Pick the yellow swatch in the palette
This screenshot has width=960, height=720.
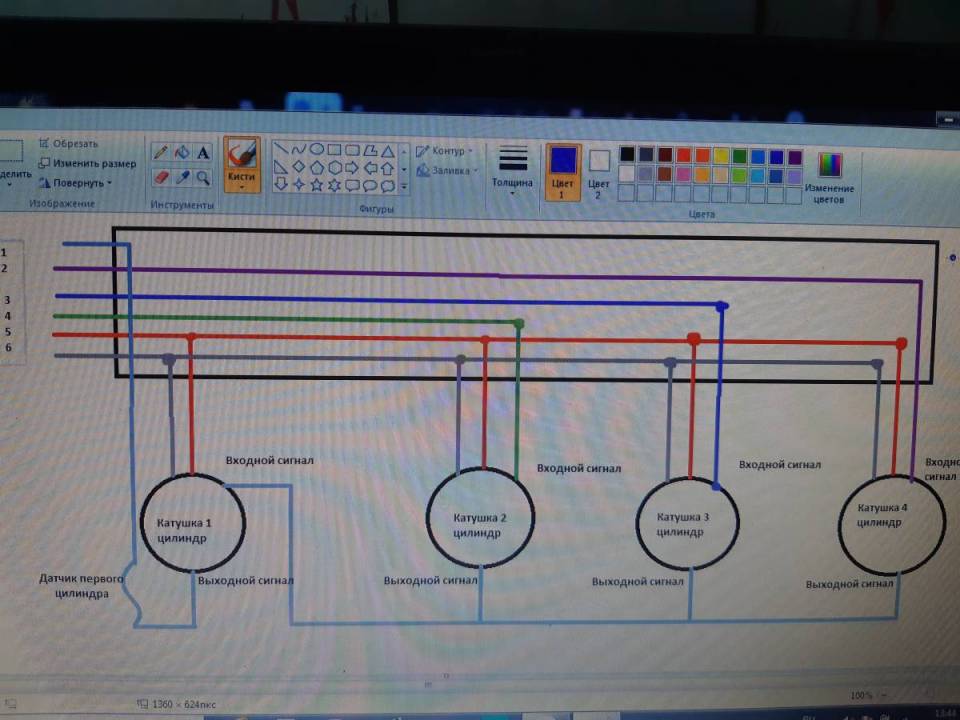(x=721, y=156)
